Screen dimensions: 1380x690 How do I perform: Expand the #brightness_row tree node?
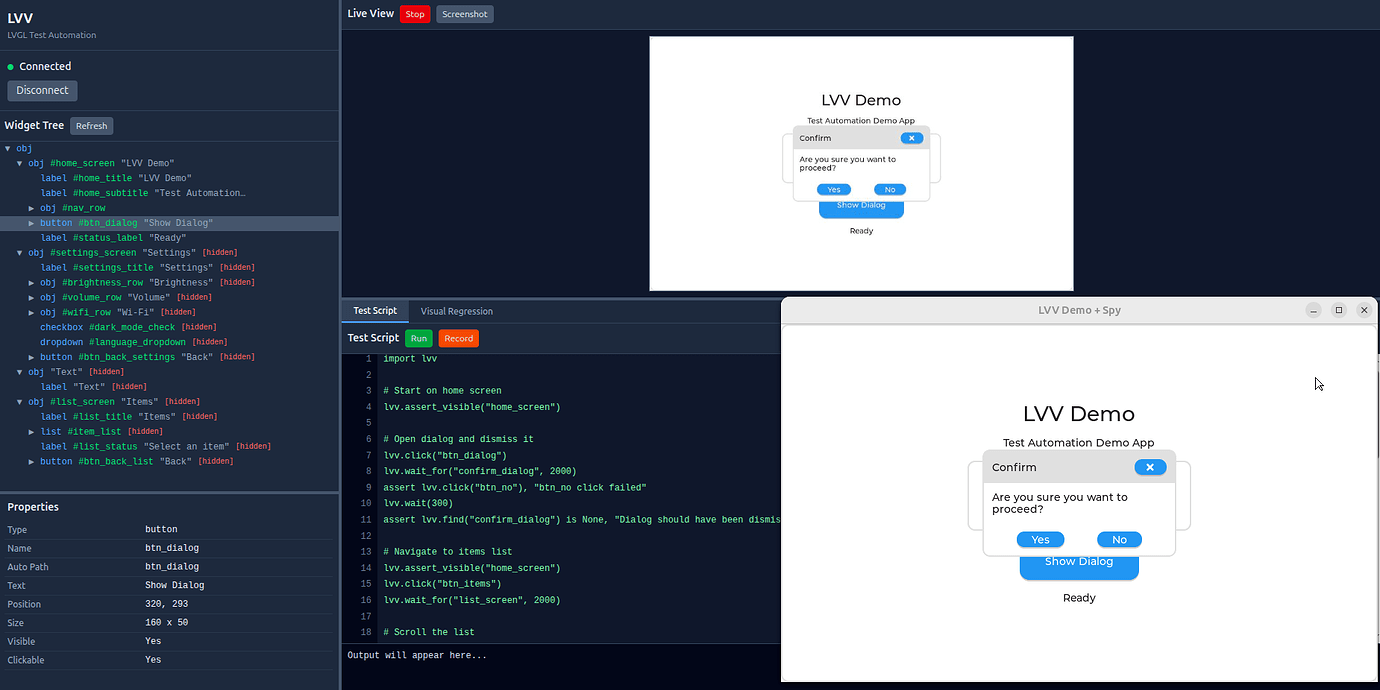click(32, 283)
